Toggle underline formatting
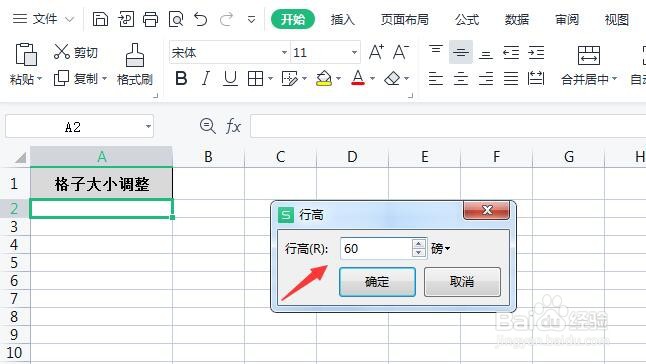Screen dimensions: 646x364 click(230, 78)
